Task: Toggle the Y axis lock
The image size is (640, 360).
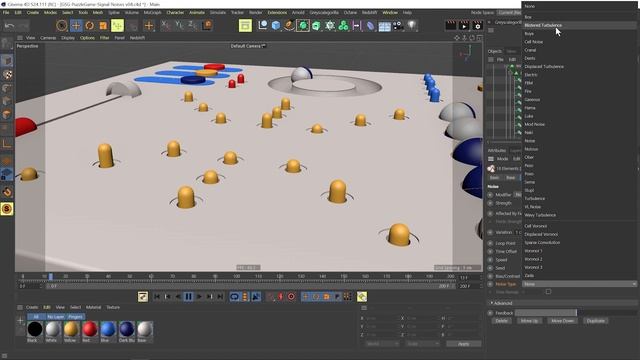Action: click(179, 25)
